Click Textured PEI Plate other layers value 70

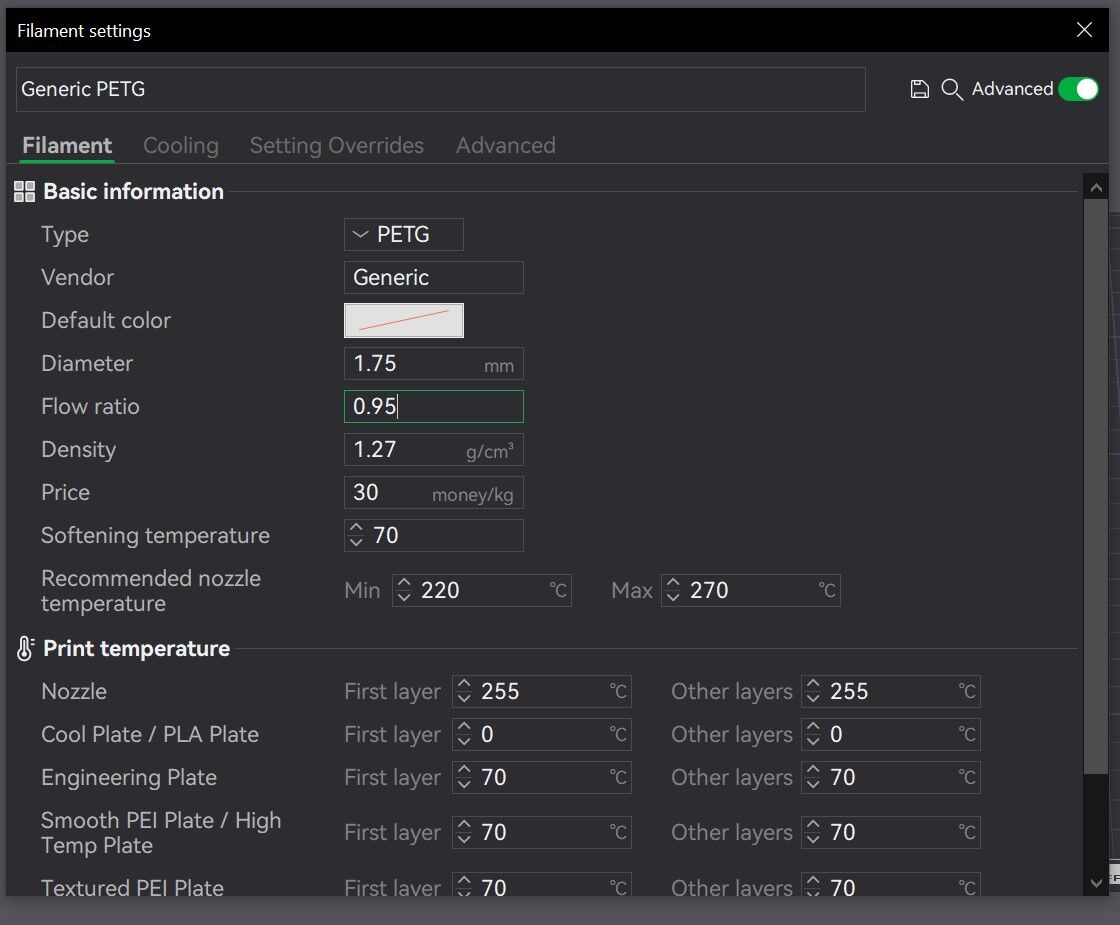click(842, 887)
